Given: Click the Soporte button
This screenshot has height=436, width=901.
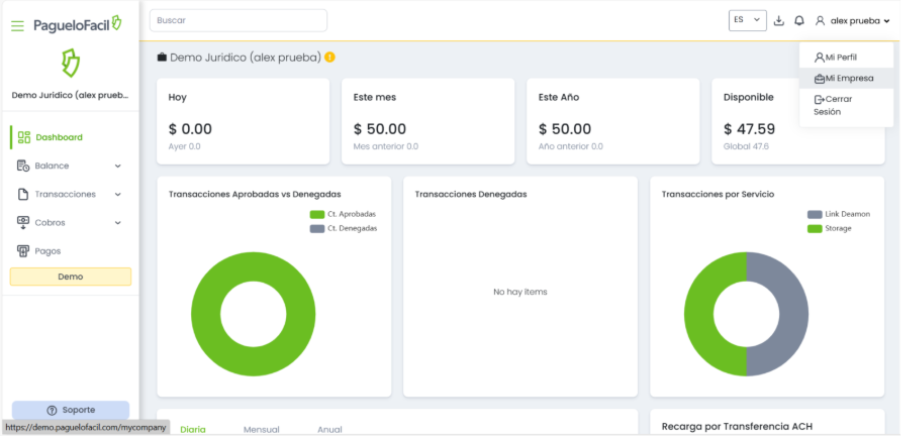Looking at the screenshot, I should point(70,410).
